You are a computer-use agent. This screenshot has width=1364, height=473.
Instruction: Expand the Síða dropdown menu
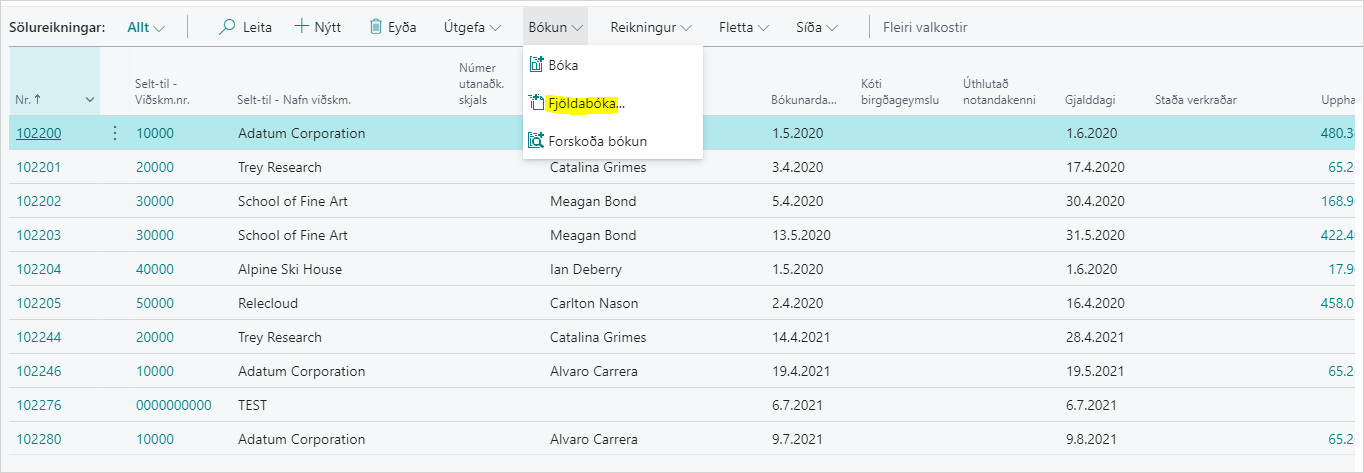pyautogui.click(x=817, y=27)
